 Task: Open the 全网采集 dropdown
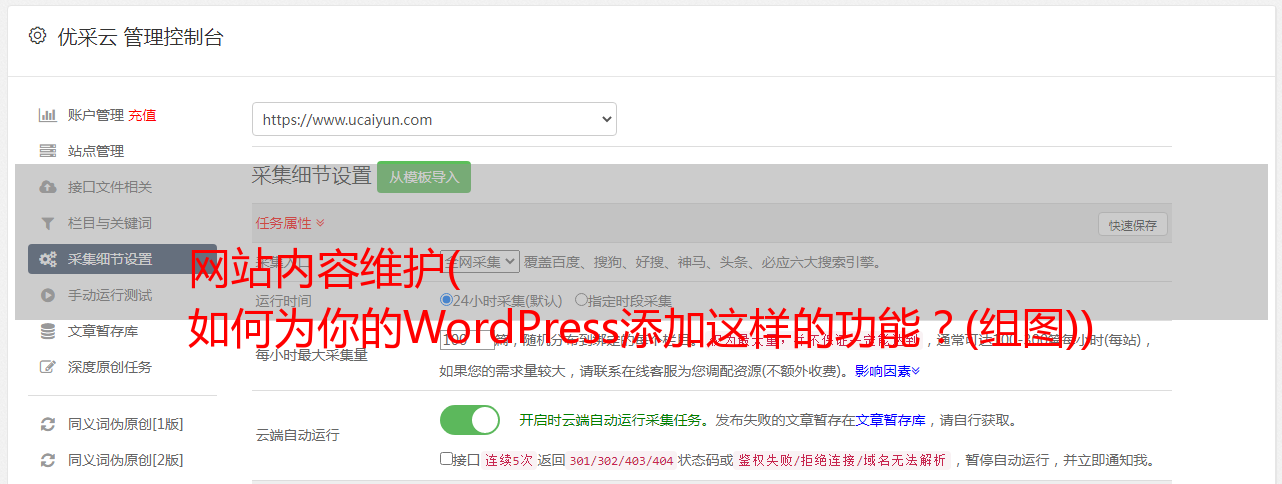480,261
